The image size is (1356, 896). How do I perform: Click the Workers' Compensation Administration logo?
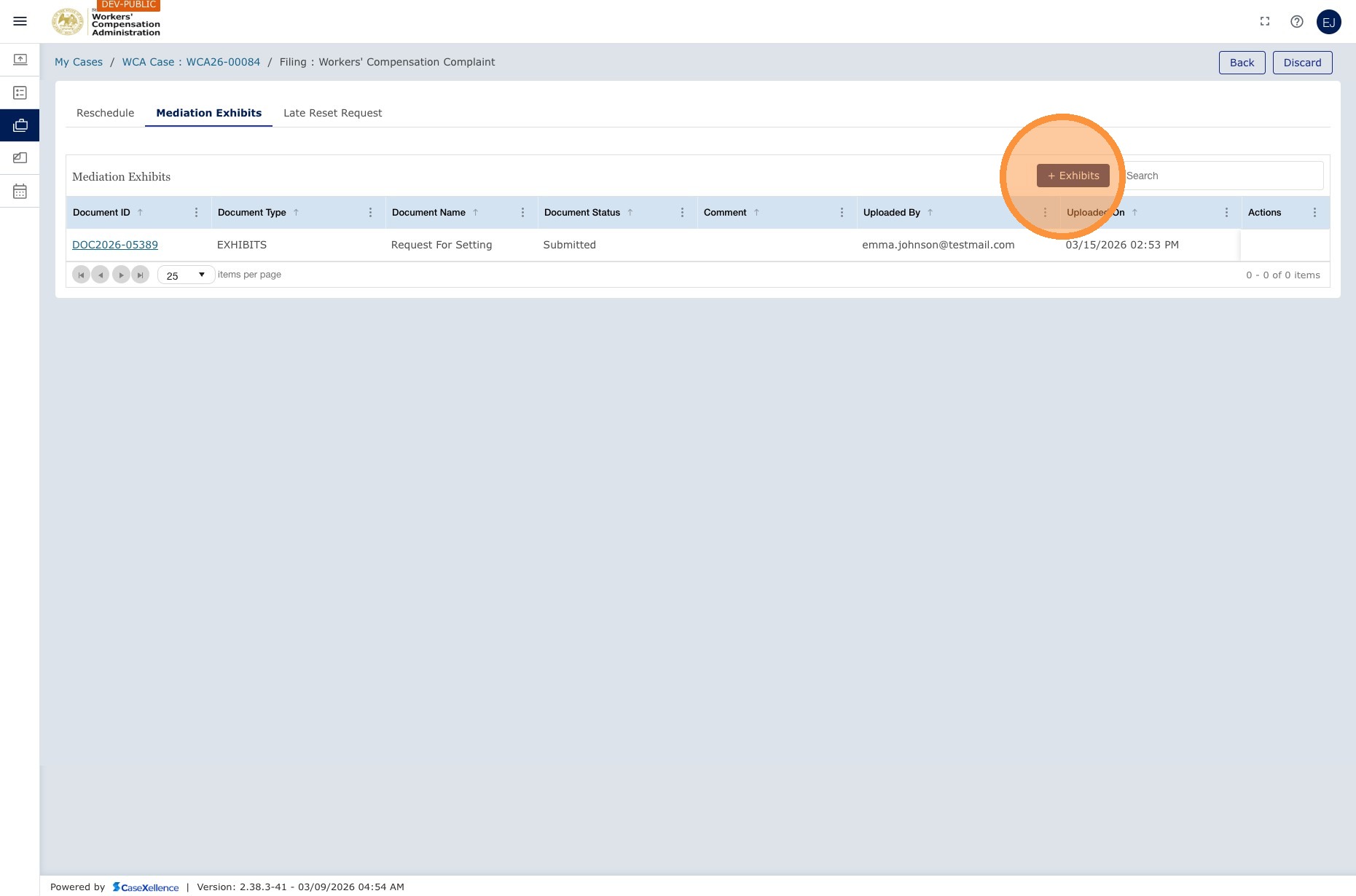106,22
